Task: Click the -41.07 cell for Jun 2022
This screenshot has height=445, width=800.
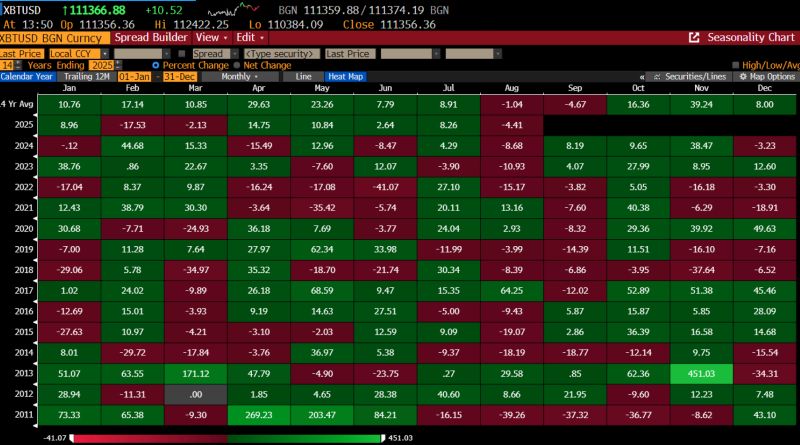Action: pyautogui.click(x=385, y=187)
